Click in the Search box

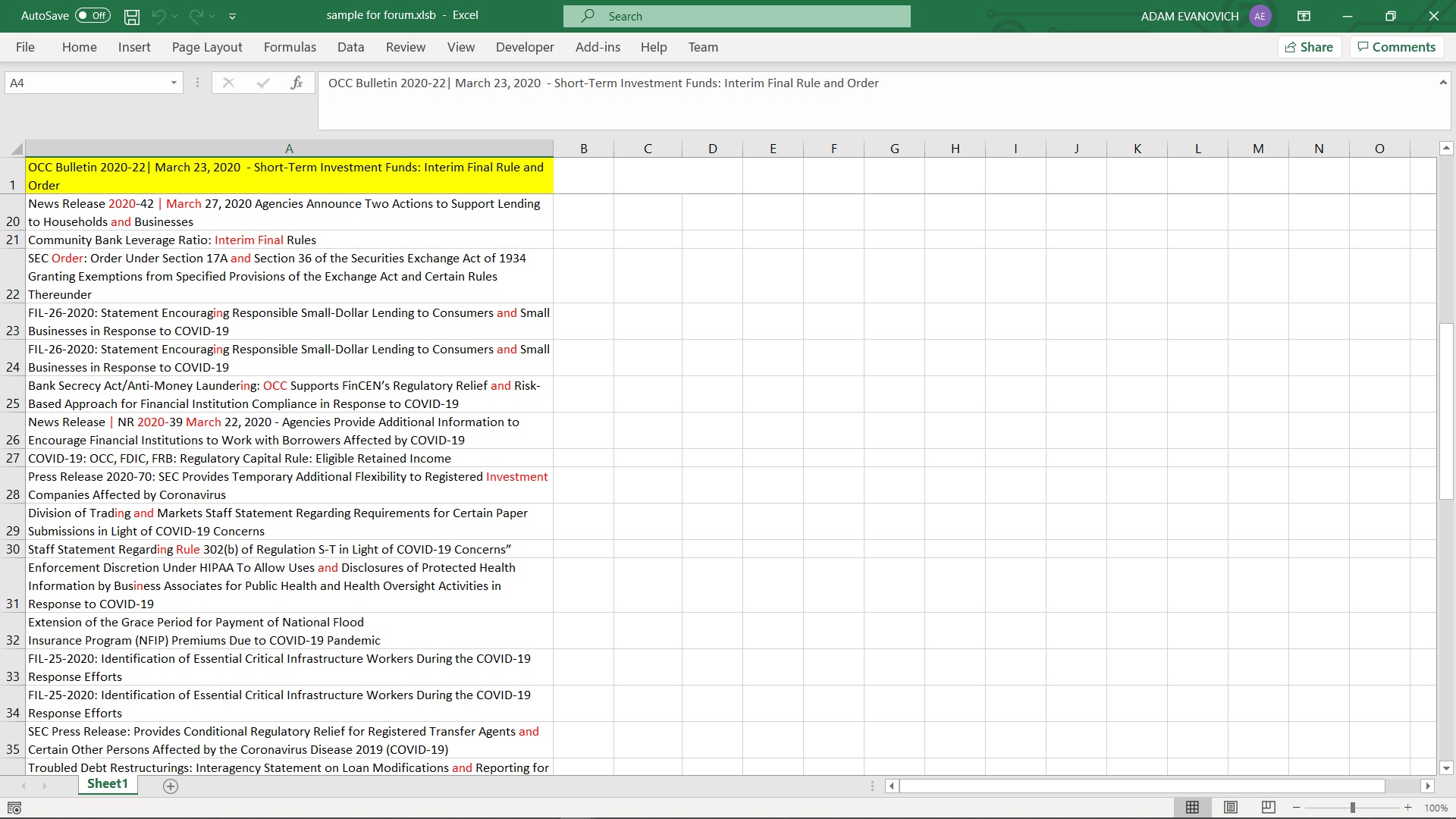tap(736, 16)
